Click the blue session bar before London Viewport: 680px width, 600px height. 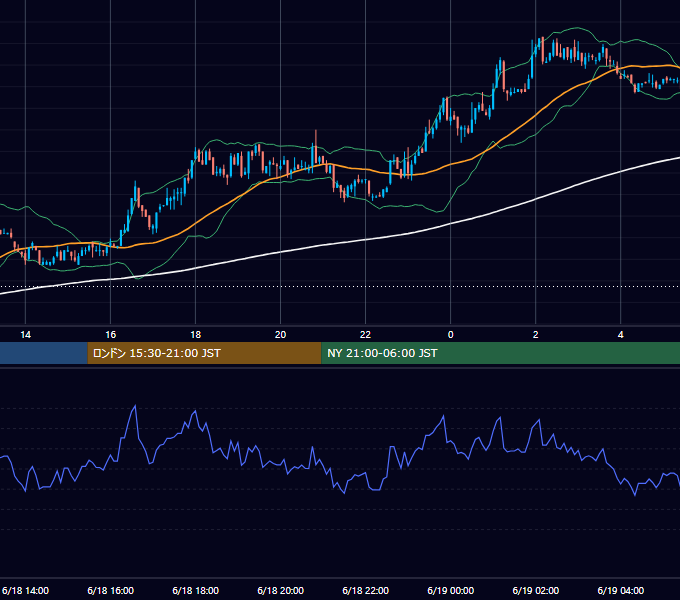tap(44, 353)
